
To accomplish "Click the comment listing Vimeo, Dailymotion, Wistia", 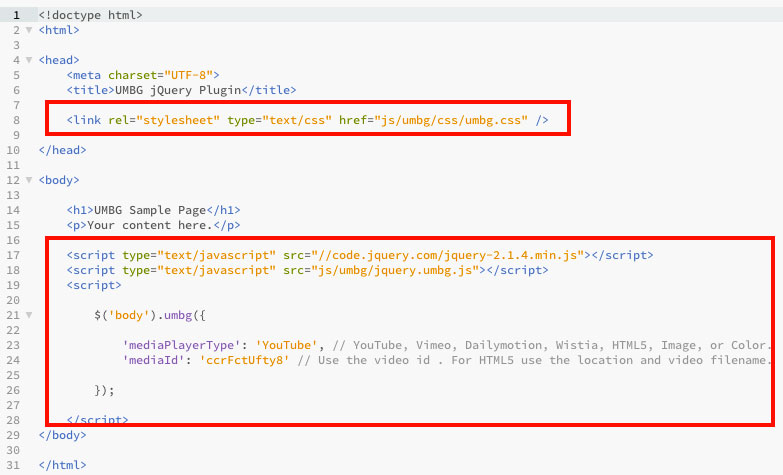I will [552, 345].
